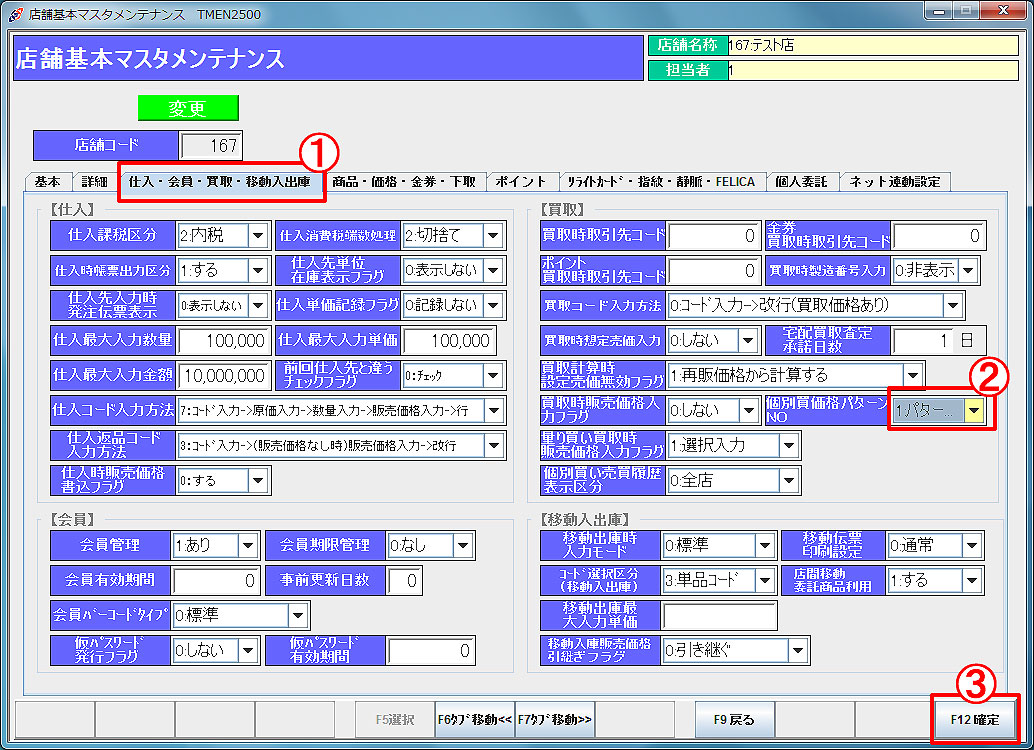Go to the ネット連動設定 tab

(x=895, y=182)
